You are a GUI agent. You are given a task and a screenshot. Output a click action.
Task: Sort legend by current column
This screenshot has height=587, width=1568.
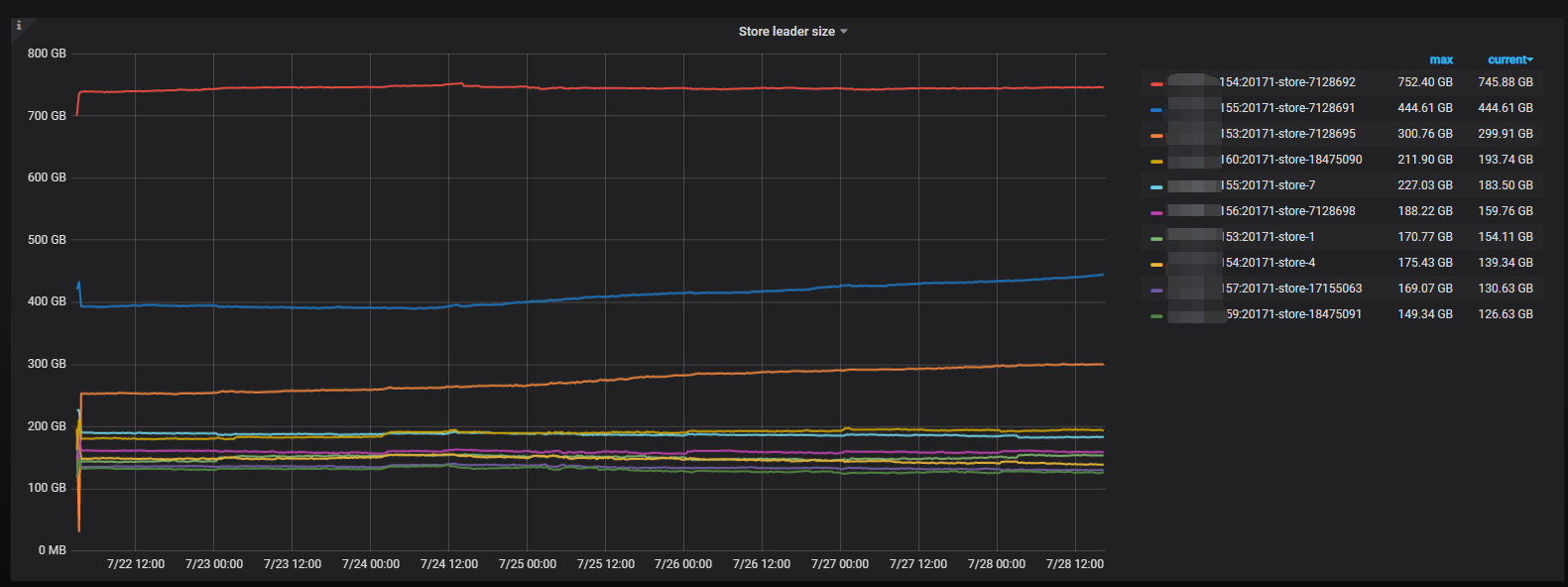[x=1509, y=60]
